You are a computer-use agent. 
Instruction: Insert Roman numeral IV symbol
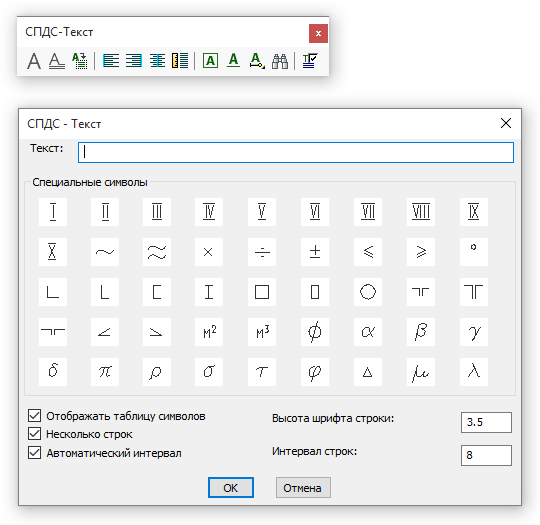209,212
